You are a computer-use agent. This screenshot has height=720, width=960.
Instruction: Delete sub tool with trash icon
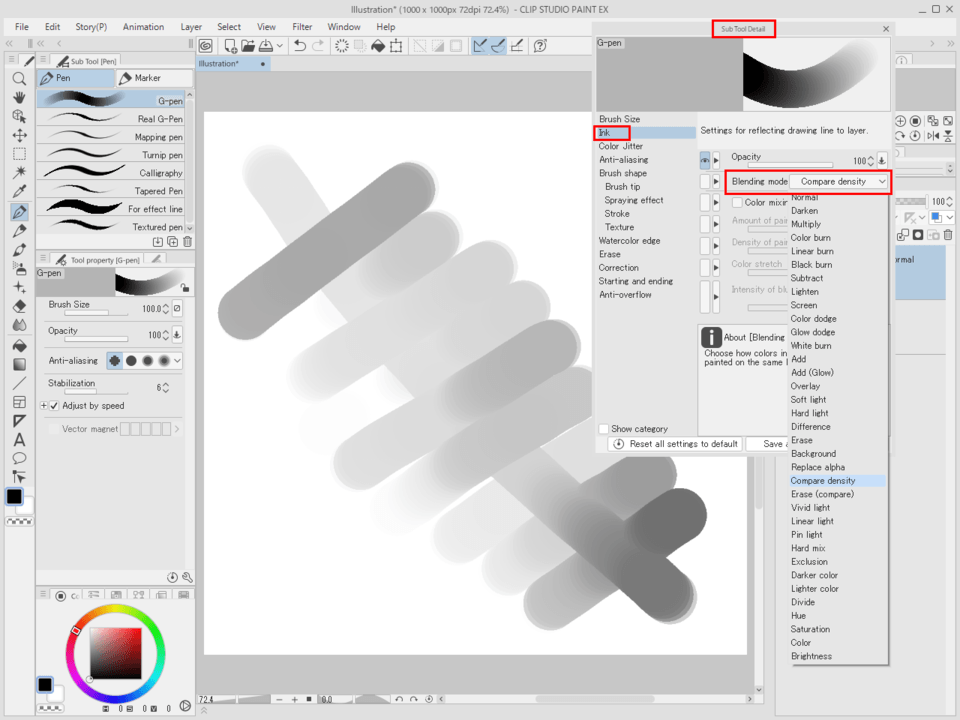(187, 242)
